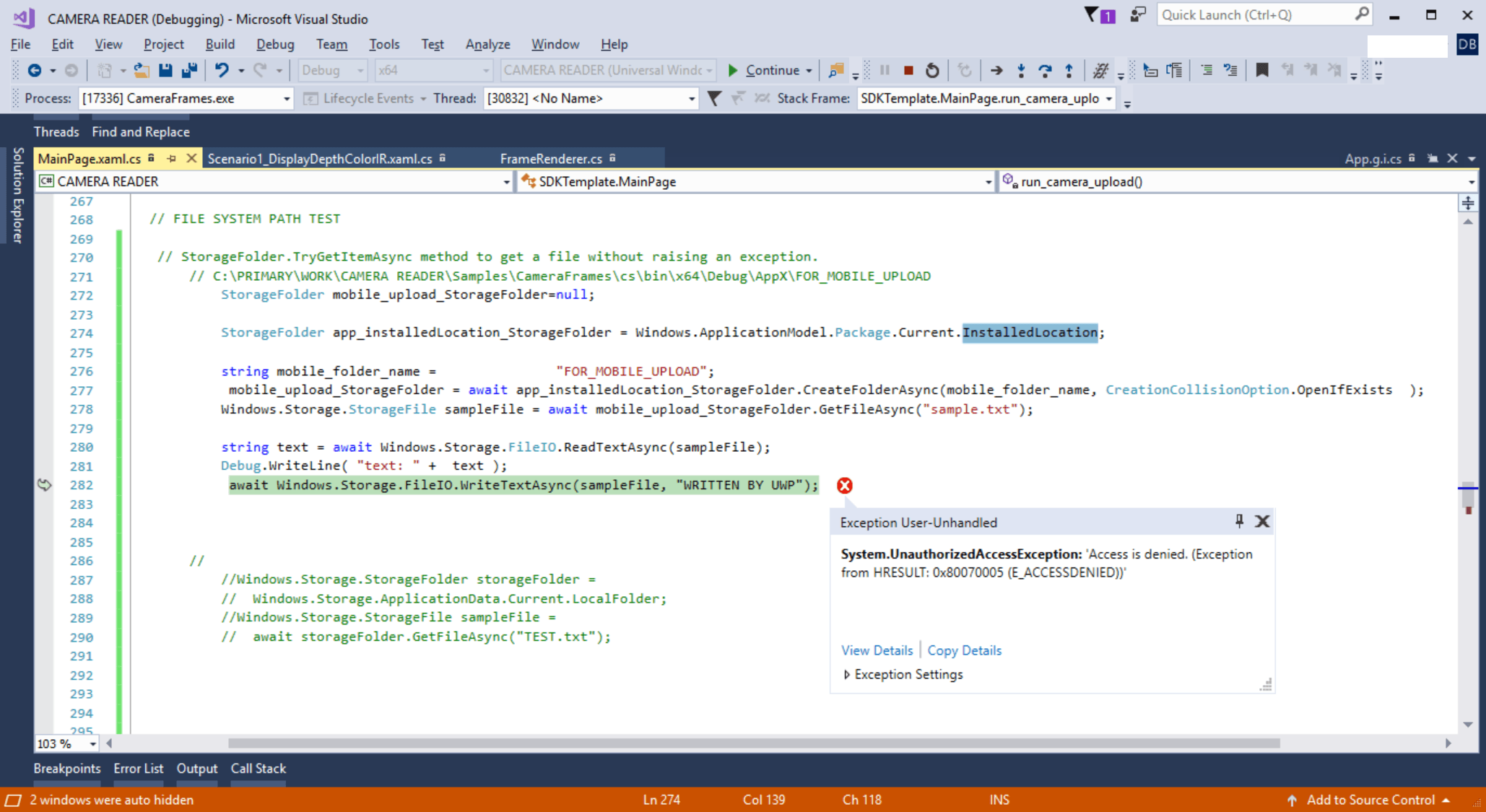This screenshot has width=1486, height=812.
Task: Toggle the bookmark icon in toolbar
Action: click(1261, 70)
